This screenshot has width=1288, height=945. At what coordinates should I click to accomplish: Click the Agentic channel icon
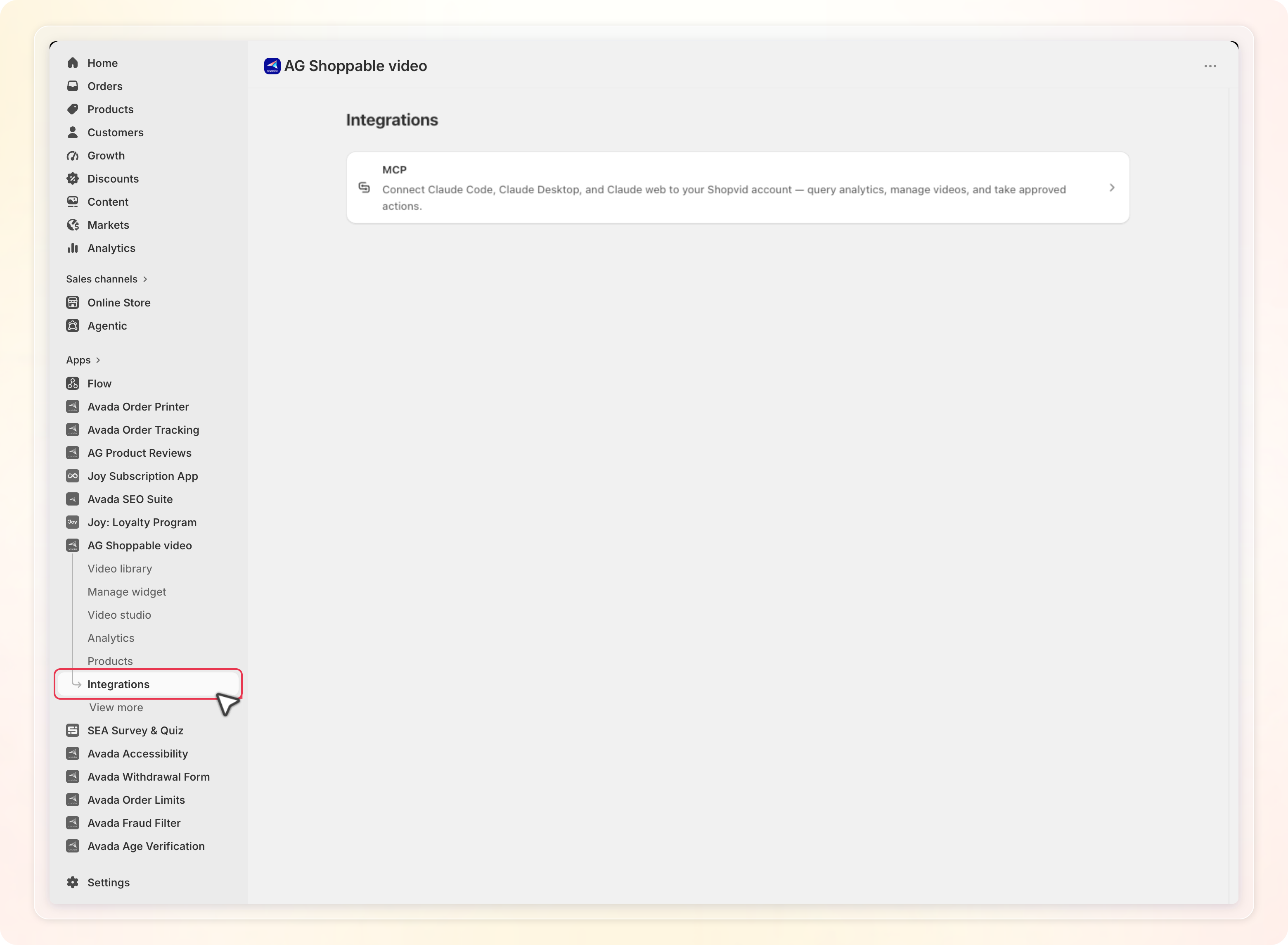coord(73,325)
